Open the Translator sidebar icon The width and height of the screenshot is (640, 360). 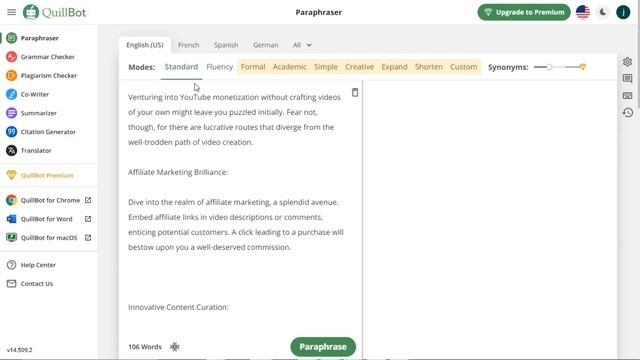(x=11, y=151)
